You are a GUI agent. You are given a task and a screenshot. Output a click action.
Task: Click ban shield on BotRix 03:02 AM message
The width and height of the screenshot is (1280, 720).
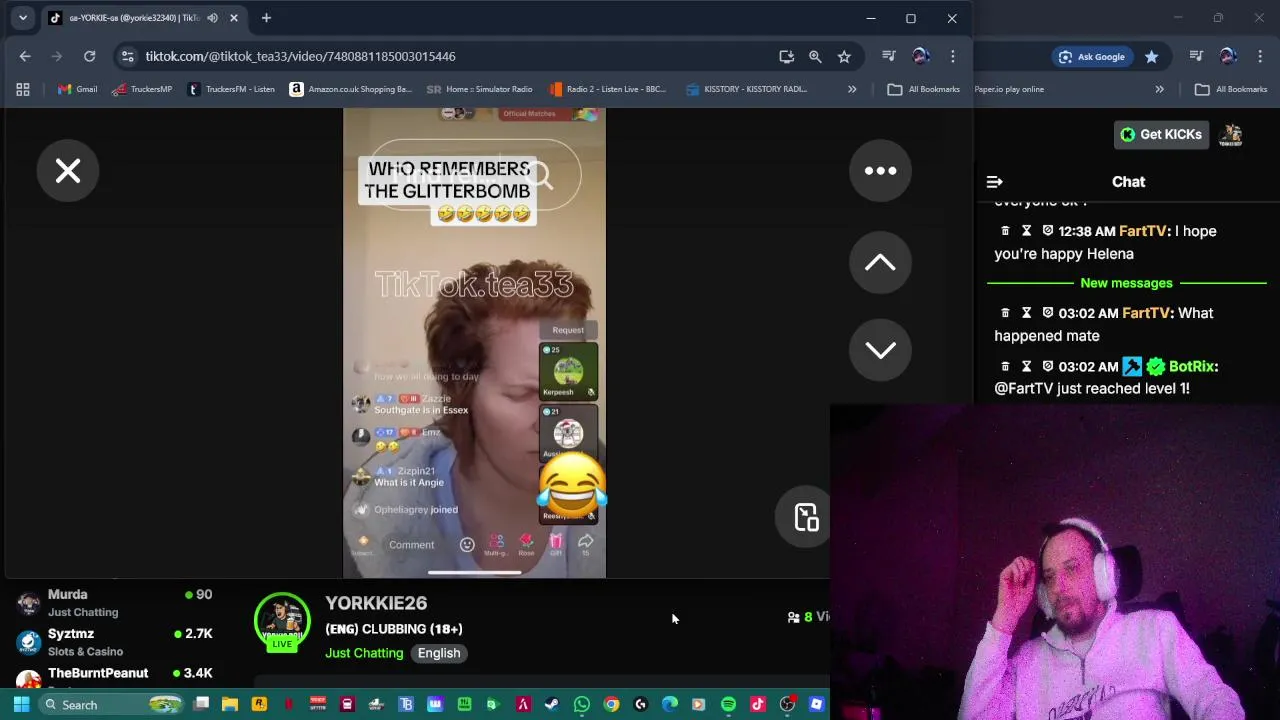1047,366
